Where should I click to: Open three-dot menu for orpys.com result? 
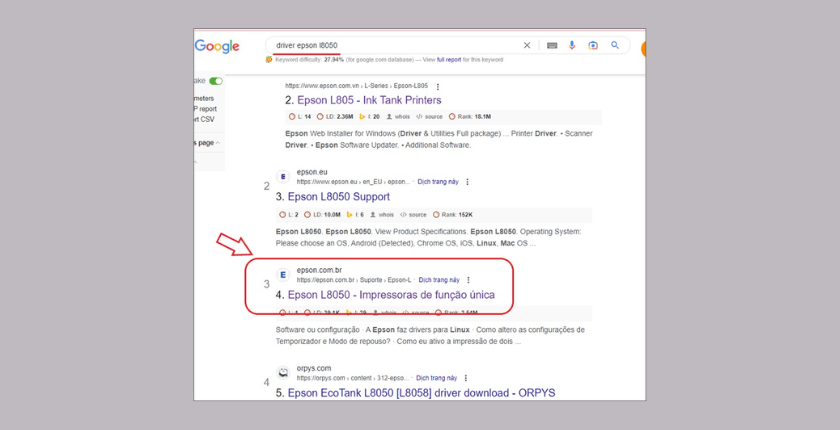(466, 378)
